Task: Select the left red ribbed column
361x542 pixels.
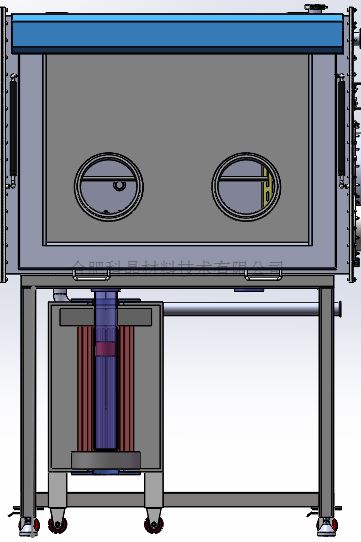Action: click(85, 389)
